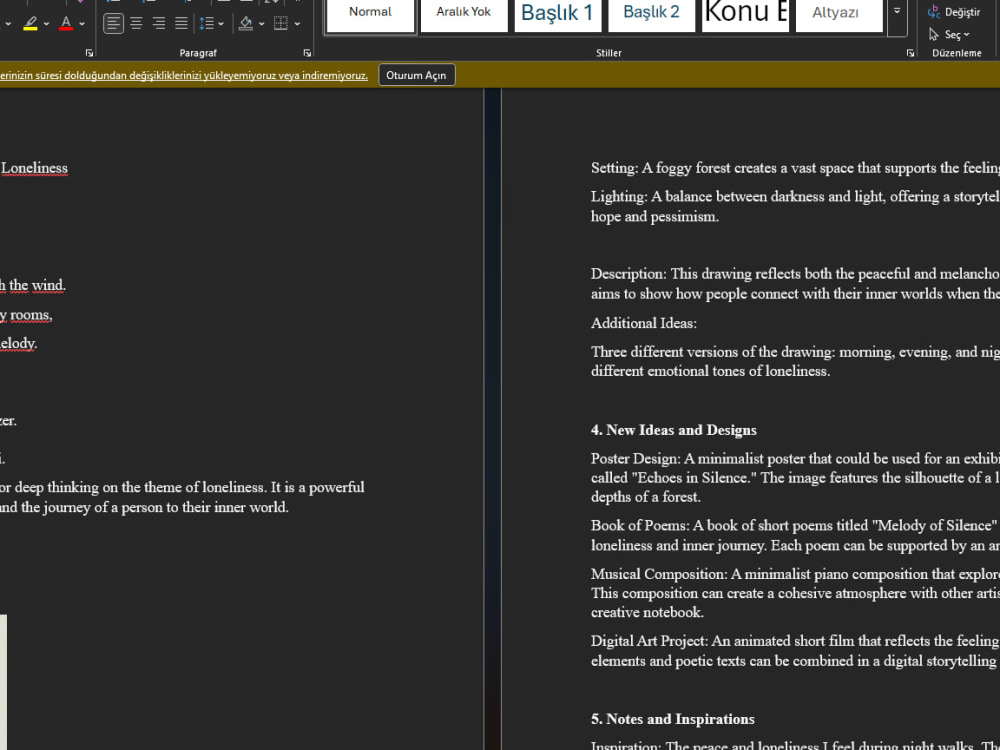Apply yellow text highlight color
The height and width of the screenshot is (750, 1000).
(30, 24)
